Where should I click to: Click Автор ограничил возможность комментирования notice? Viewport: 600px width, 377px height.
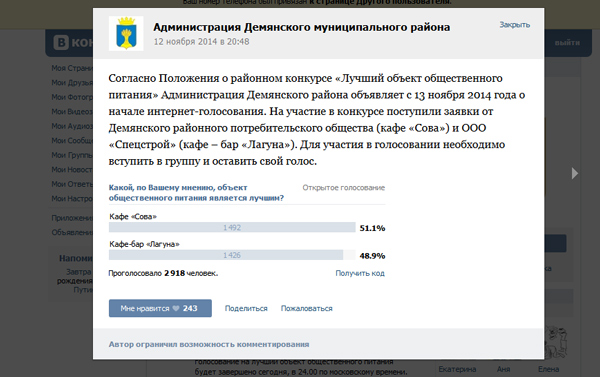pos(209,344)
